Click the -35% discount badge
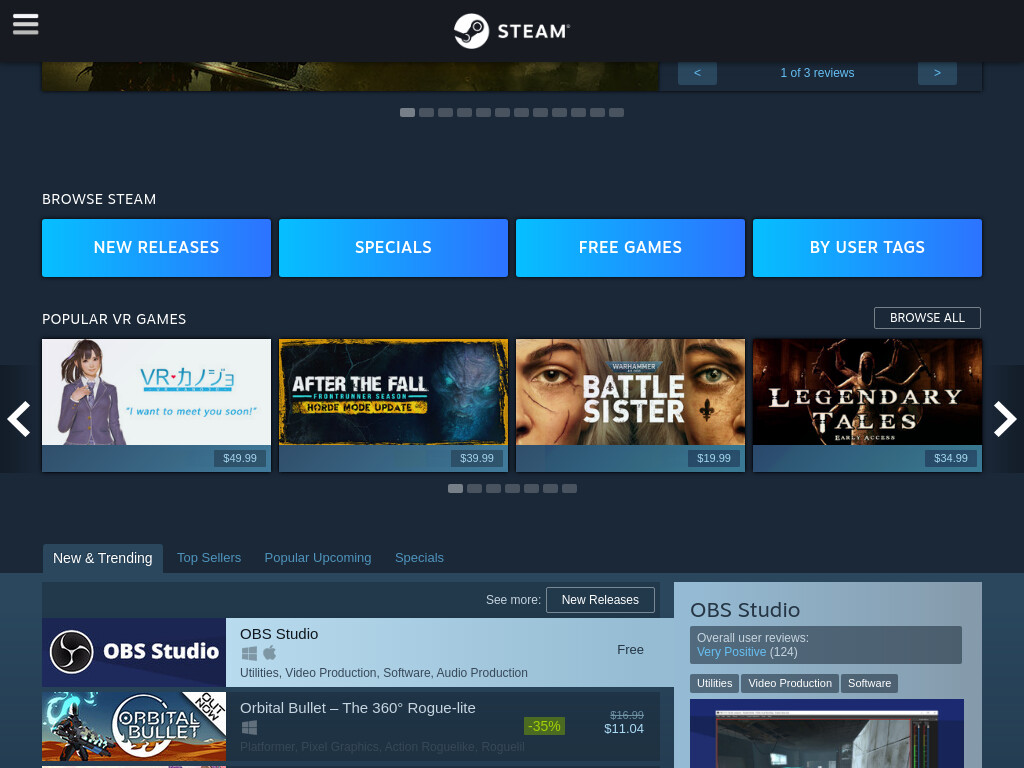 pyautogui.click(x=544, y=726)
